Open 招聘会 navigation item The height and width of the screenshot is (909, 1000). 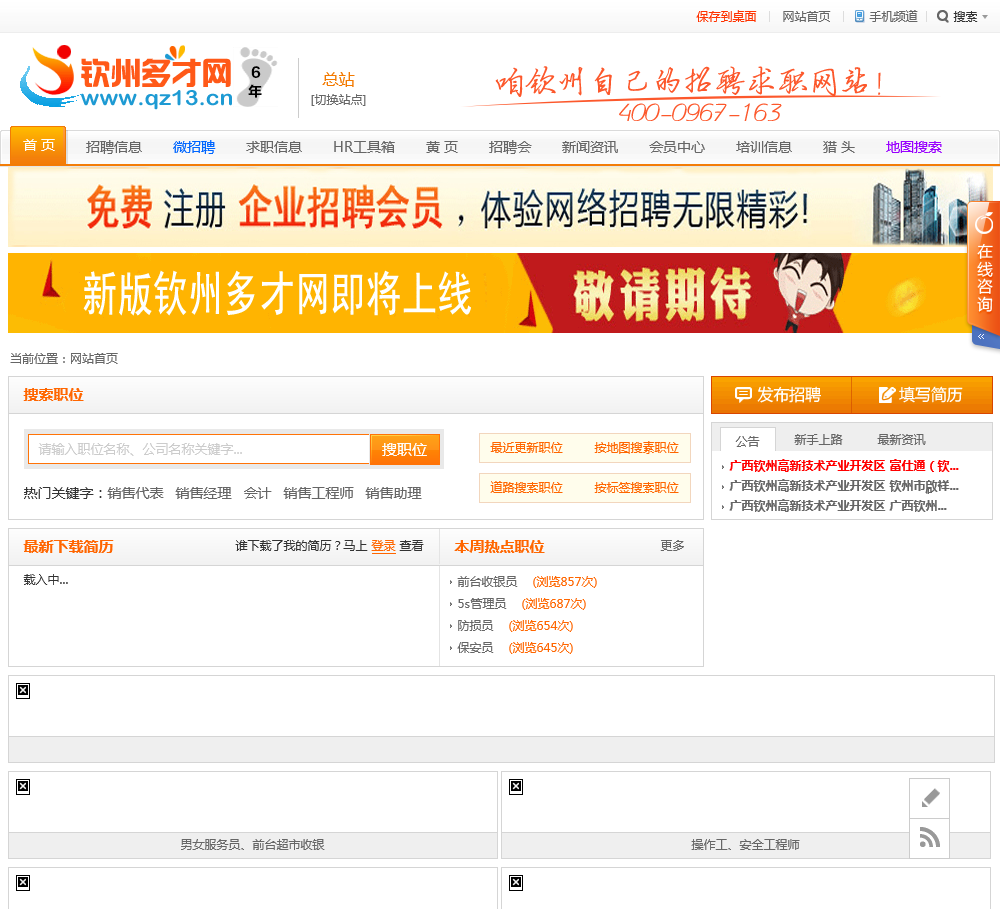(510, 147)
